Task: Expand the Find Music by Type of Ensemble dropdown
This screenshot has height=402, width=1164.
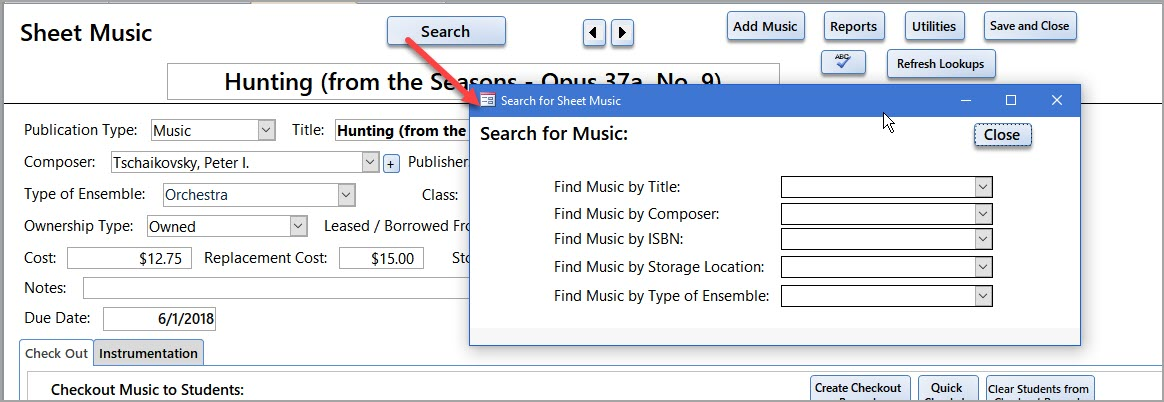Action: coord(983,296)
